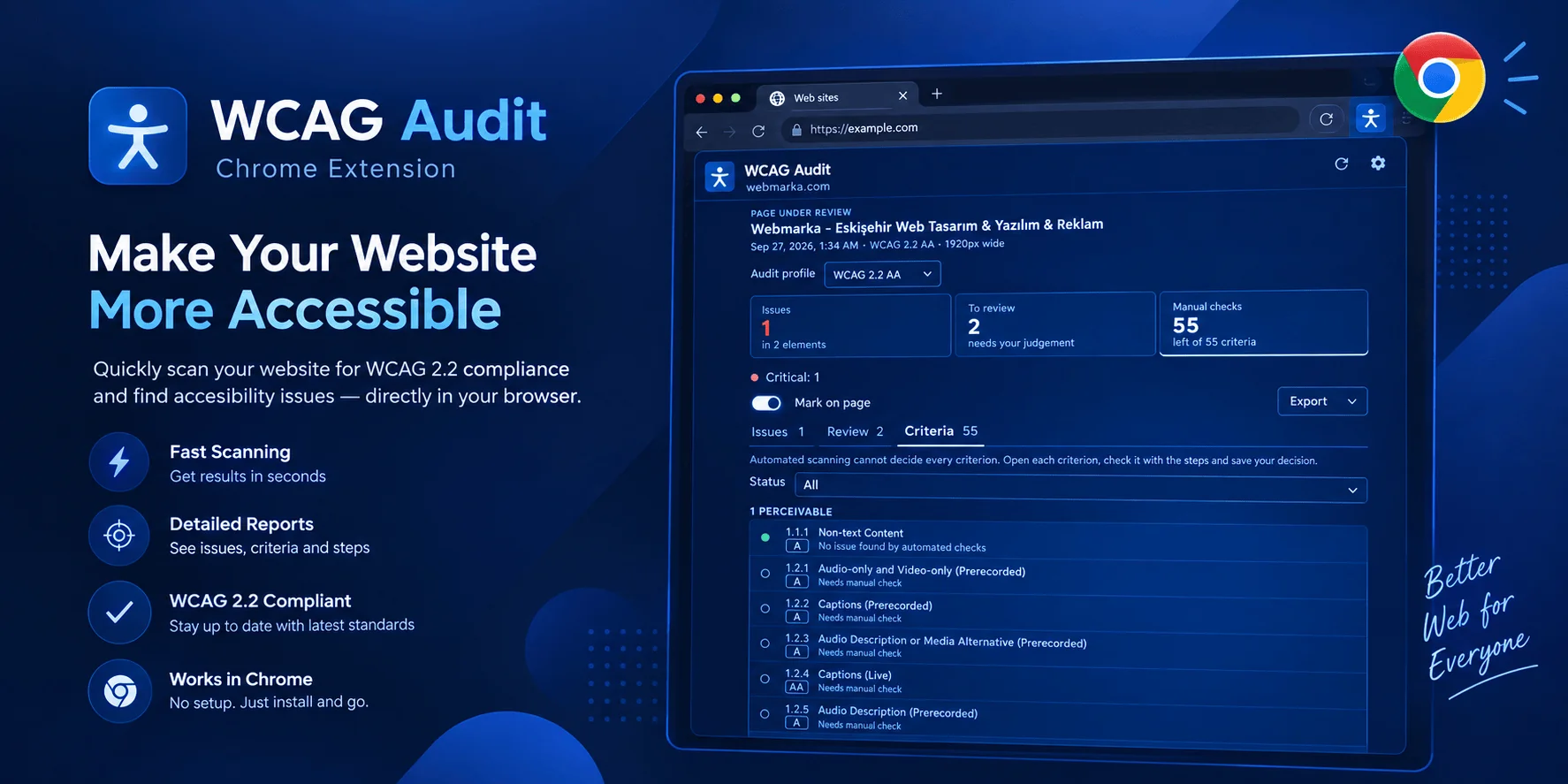
Task: Click the circular refresh icon right of the address bar
Action: (1326, 118)
